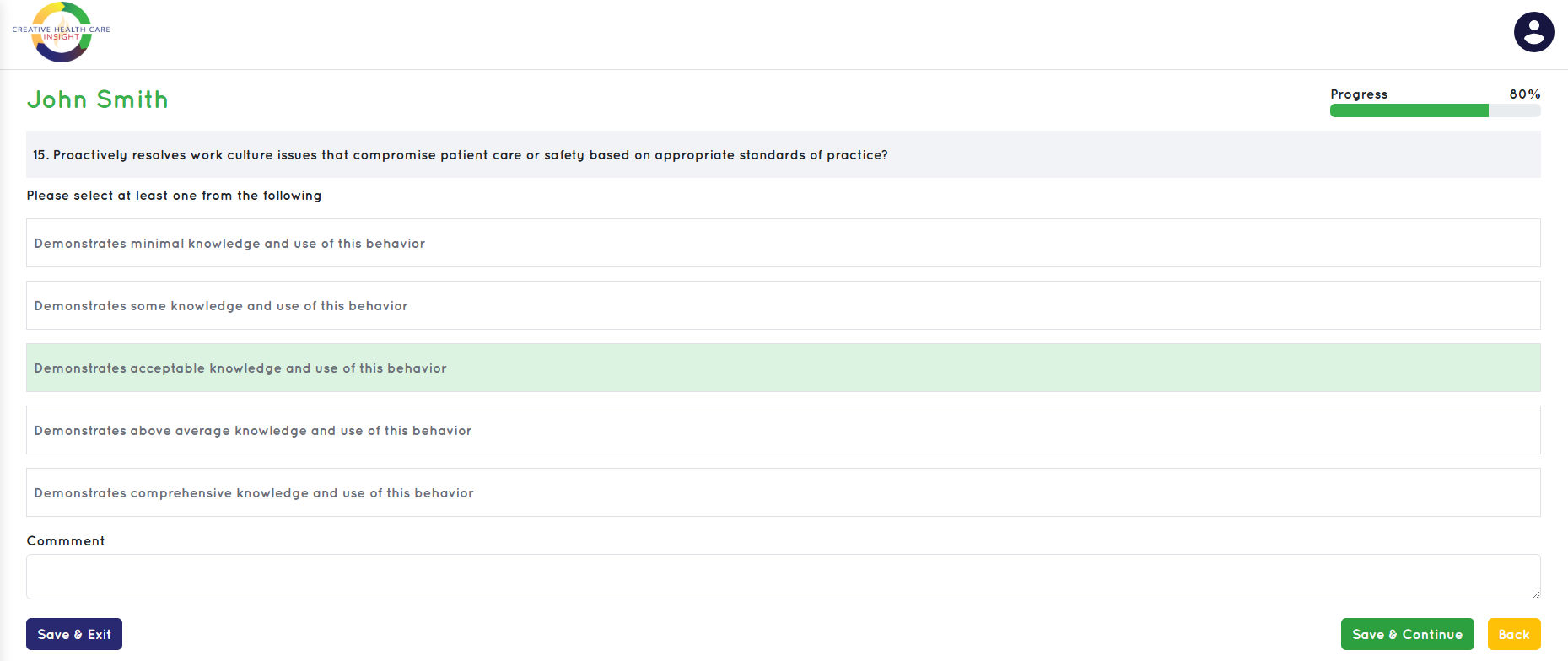The image size is (1568, 661).
Task: Select 'Demonstrates above average knowledge' option
Action: tap(783, 430)
